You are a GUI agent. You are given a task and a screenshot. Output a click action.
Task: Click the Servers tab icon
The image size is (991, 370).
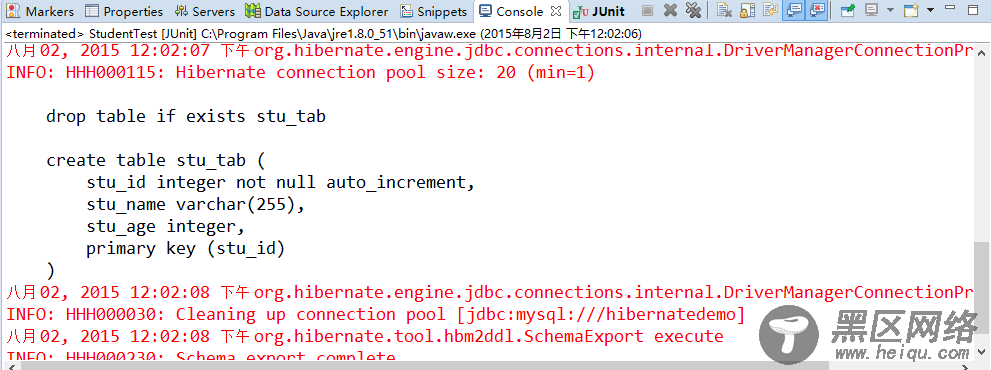181,11
